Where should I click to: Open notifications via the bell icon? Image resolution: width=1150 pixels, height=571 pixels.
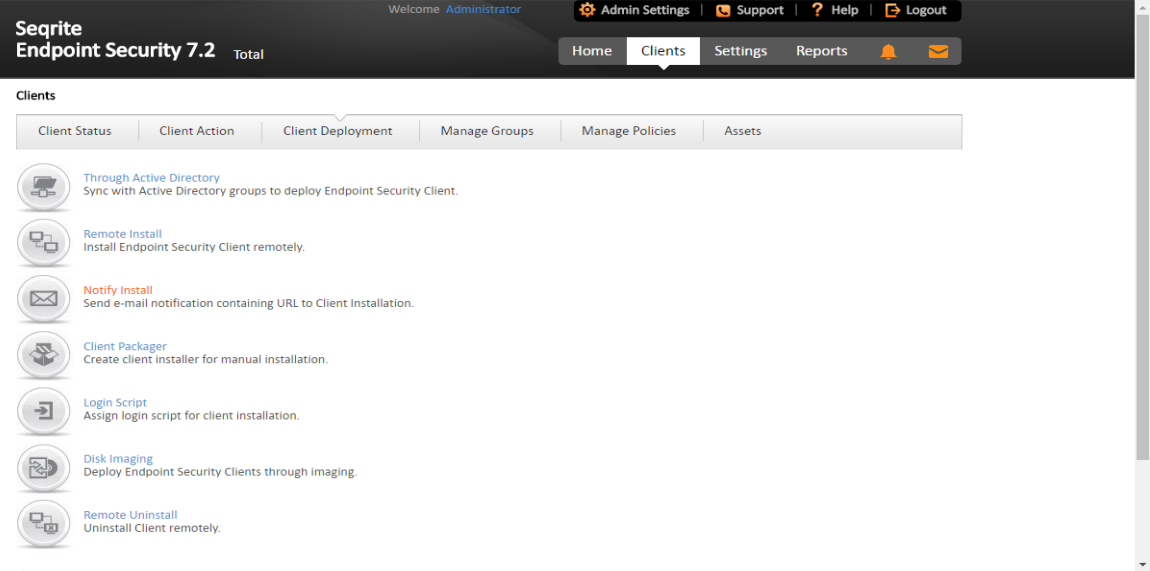[x=888, y=51]
